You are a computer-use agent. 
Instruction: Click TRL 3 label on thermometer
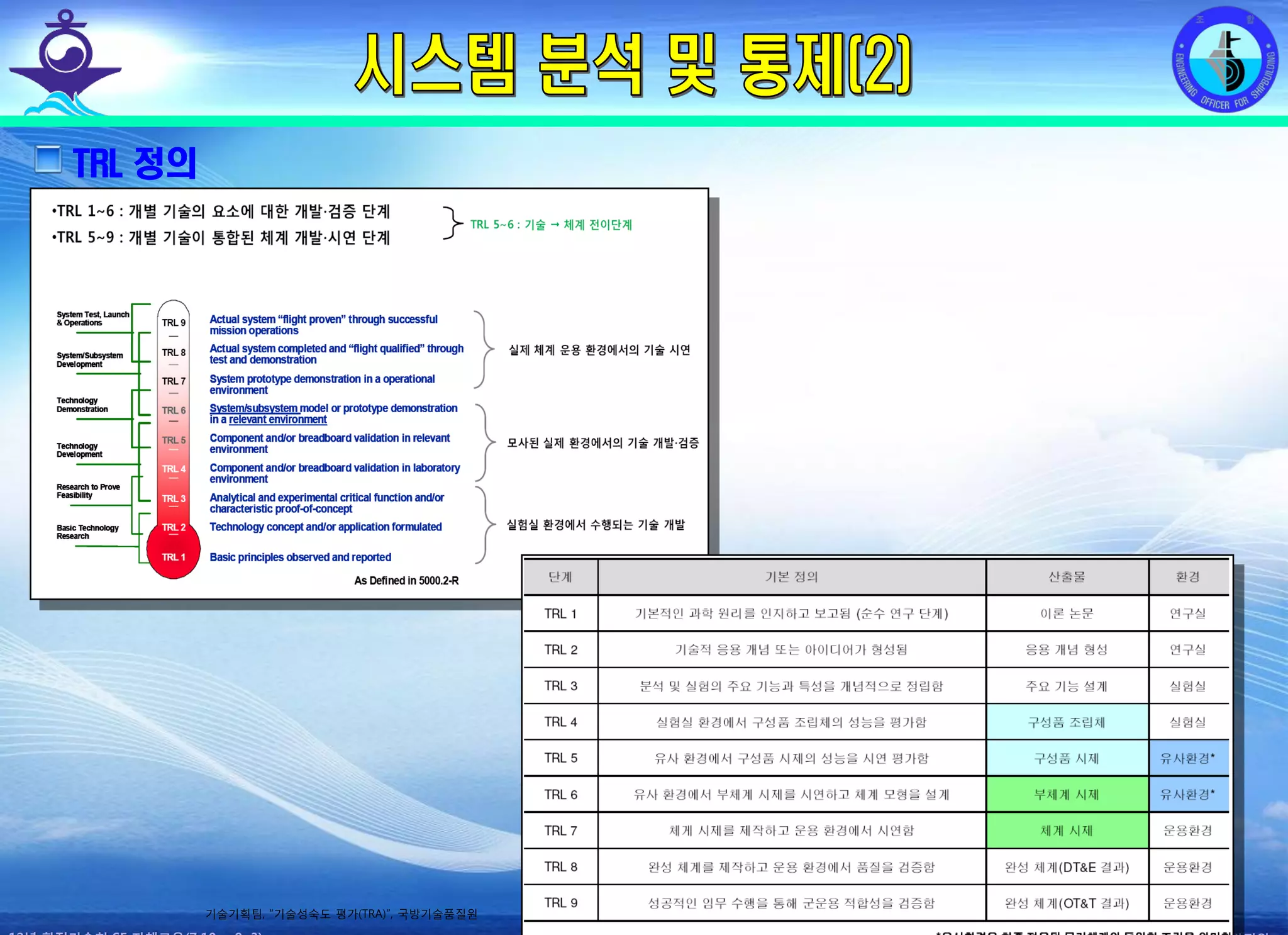pyautogui.click(x=174, y=498)
